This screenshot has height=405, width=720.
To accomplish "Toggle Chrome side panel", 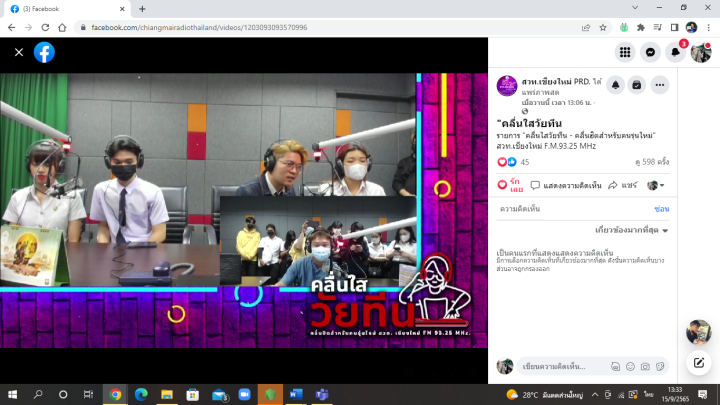I will (x=675, y=28).
